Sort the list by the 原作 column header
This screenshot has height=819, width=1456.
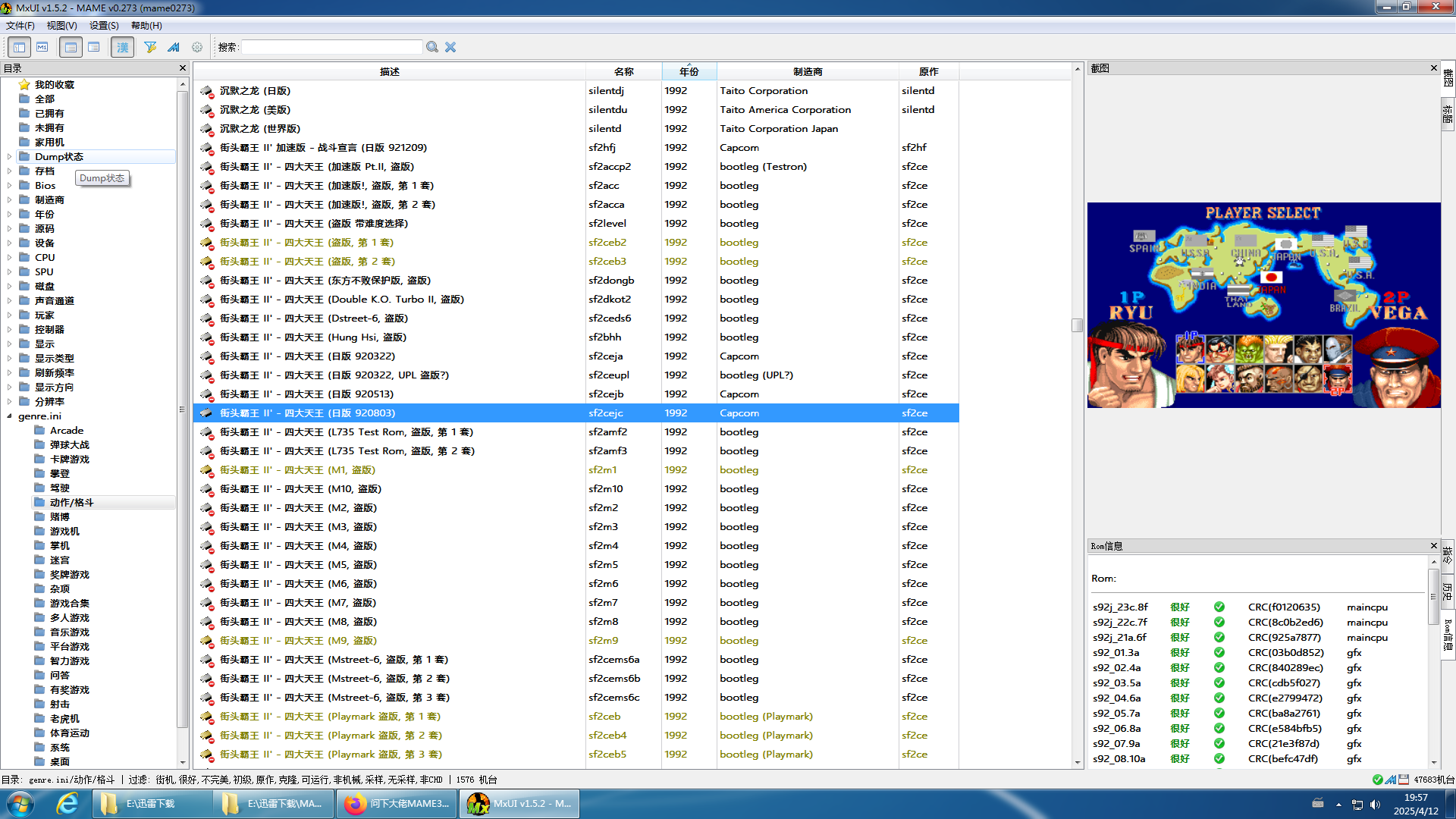point(929,71)
